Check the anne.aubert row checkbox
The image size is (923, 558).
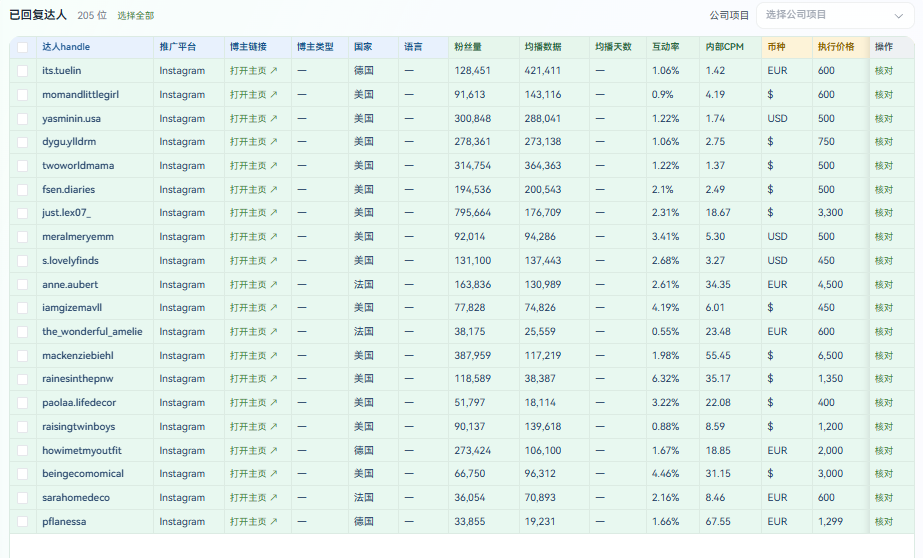[x=22, y=284]
